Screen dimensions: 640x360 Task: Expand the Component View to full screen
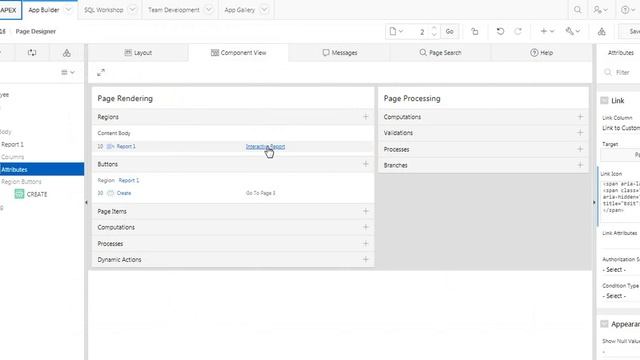pos(101,73)
